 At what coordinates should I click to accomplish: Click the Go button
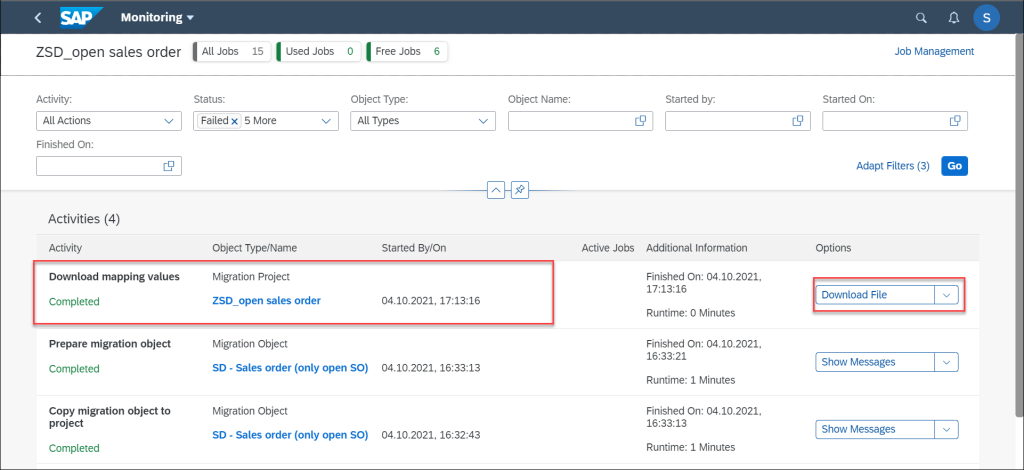(954, 166)
